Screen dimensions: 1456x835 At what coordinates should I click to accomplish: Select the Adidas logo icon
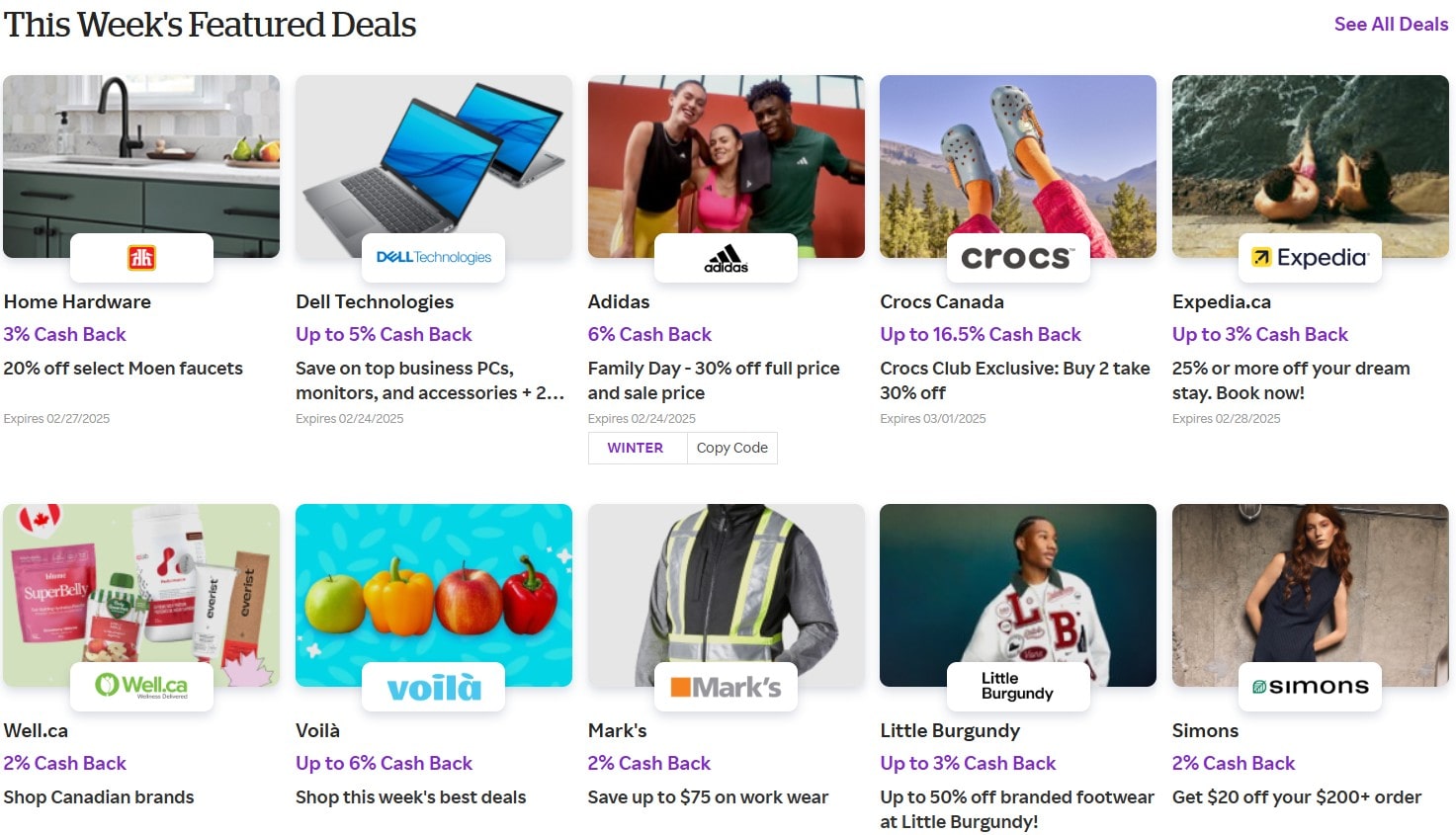726,258
